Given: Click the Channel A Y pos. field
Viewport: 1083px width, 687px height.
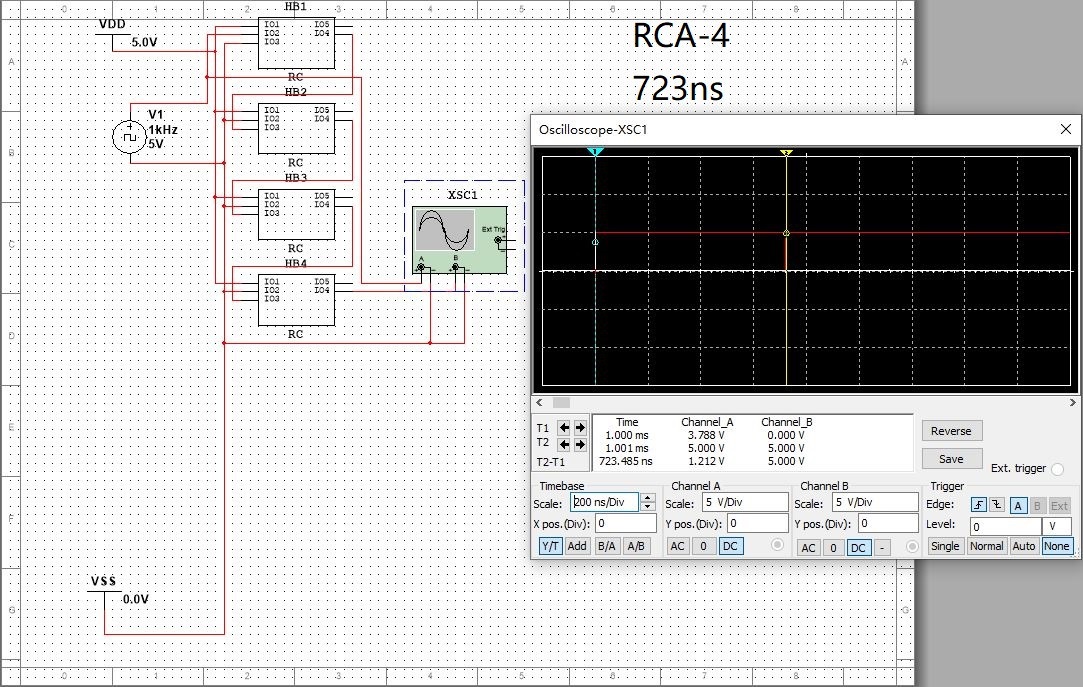Looking at the screenshot, I should pyautogui.click(x=758, y=523).
